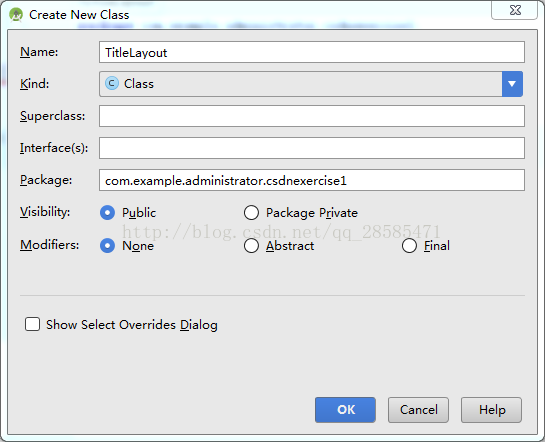This screenshot has height=442, width=545.
Task: Click the Package Private label text
Action: point(312,213)
